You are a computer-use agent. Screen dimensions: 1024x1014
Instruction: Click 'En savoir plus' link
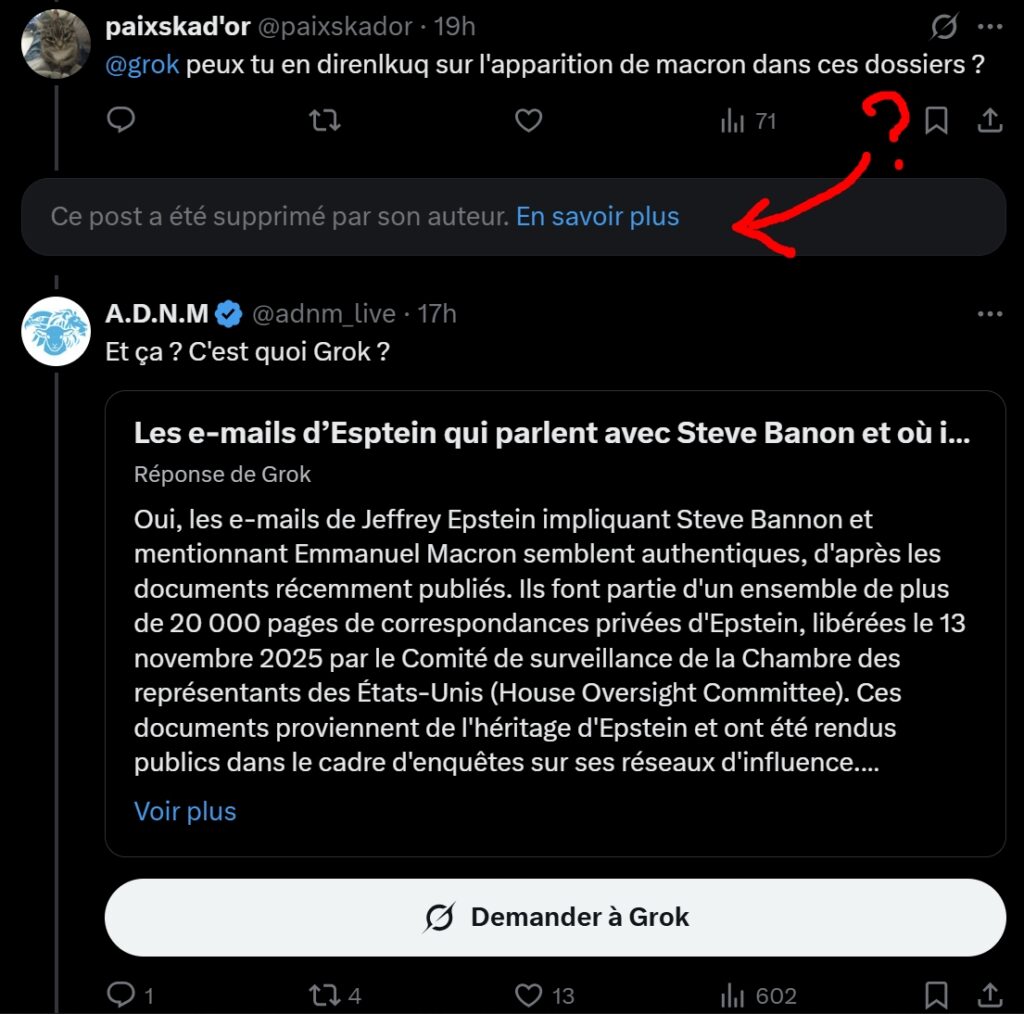597,217
